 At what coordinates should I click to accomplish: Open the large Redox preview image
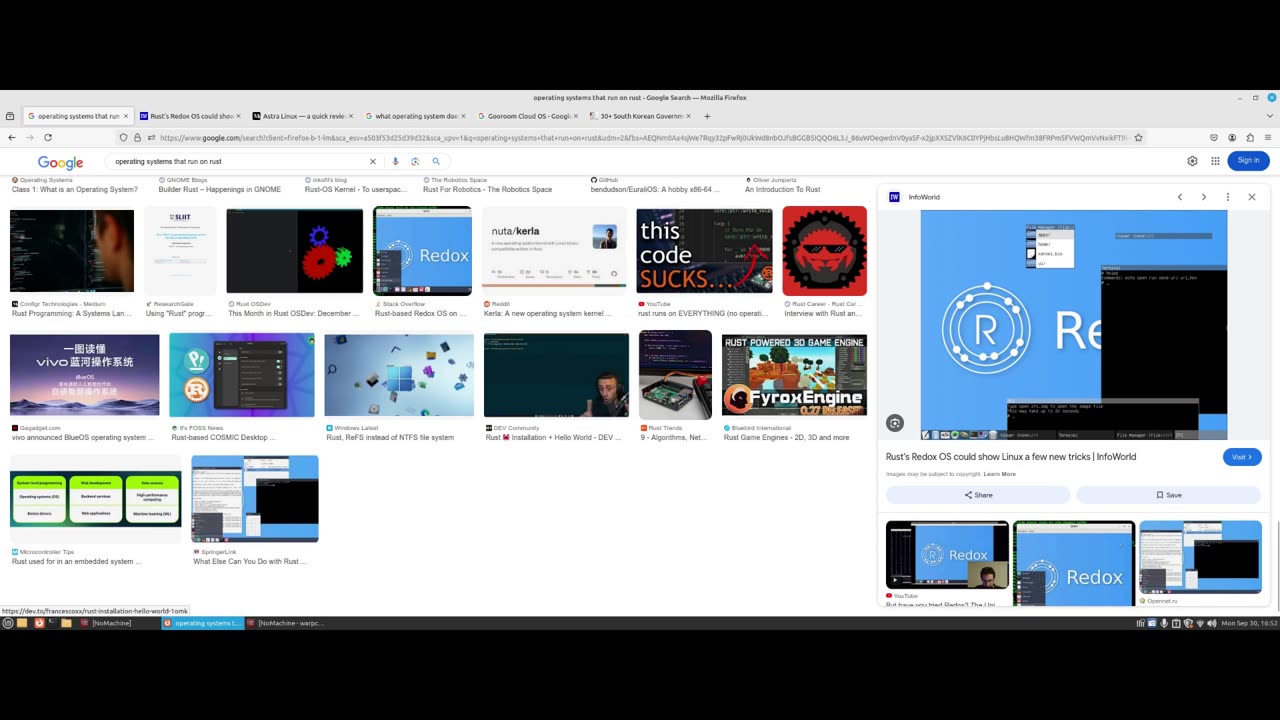1073,325
